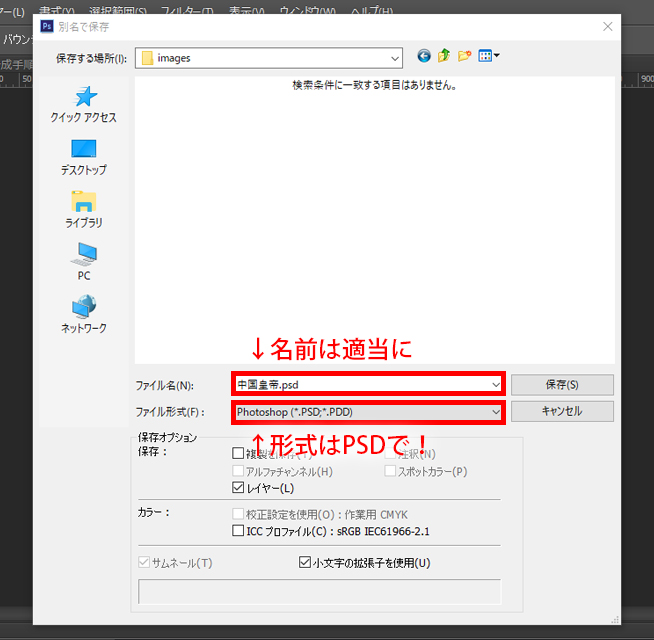The width and height of the screenshot is (654, 640).
Task: Open 選択範囲(S) menu in Photoshop window
Action: pos(118,9)
